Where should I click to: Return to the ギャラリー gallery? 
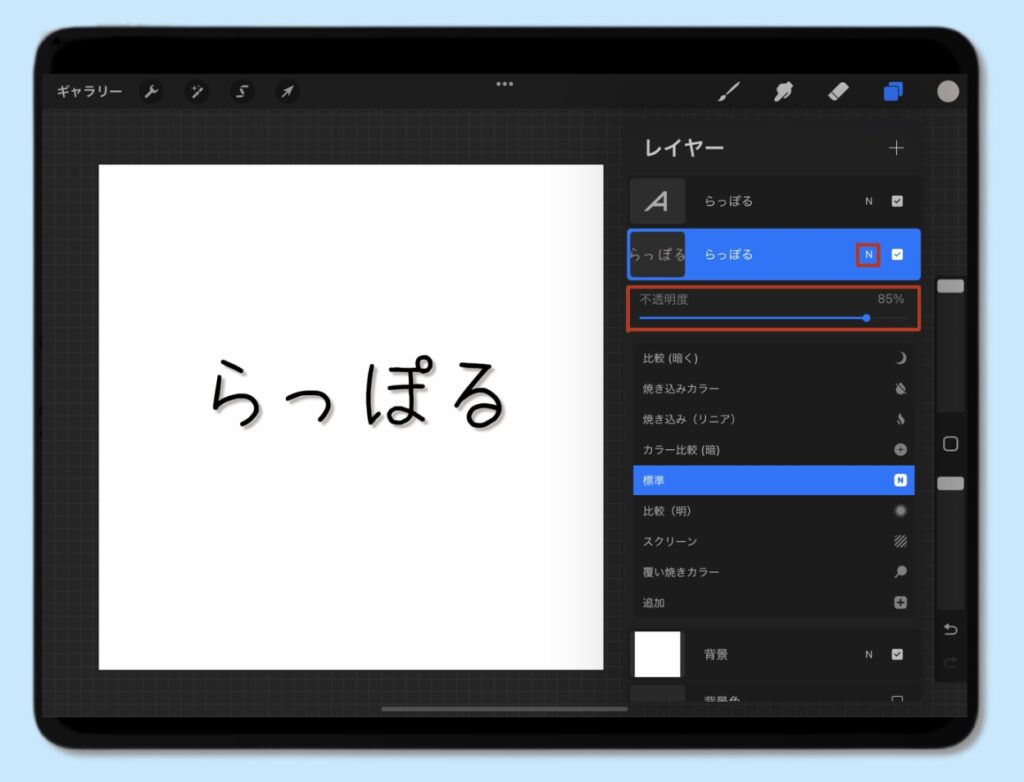89,91
